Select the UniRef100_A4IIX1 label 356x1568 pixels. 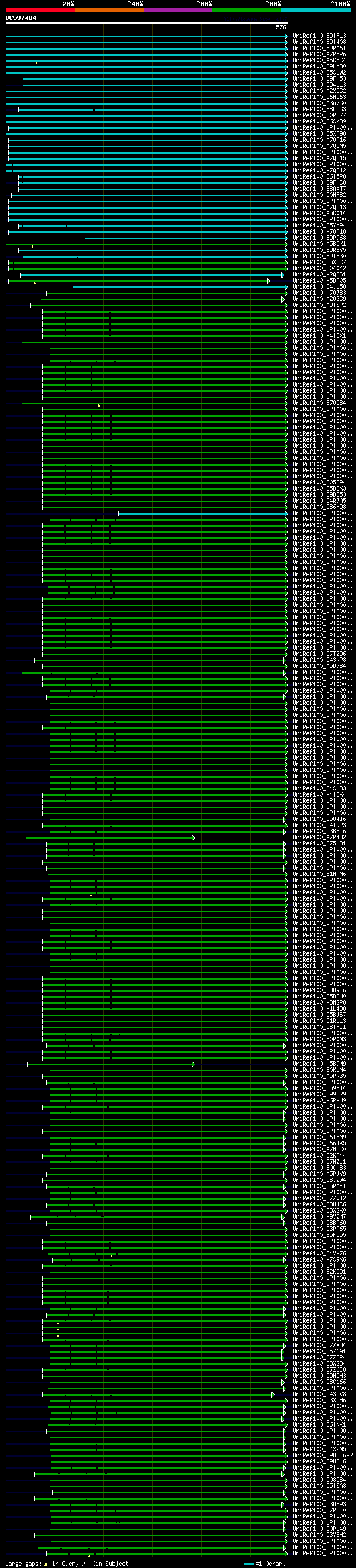[319, 336]
